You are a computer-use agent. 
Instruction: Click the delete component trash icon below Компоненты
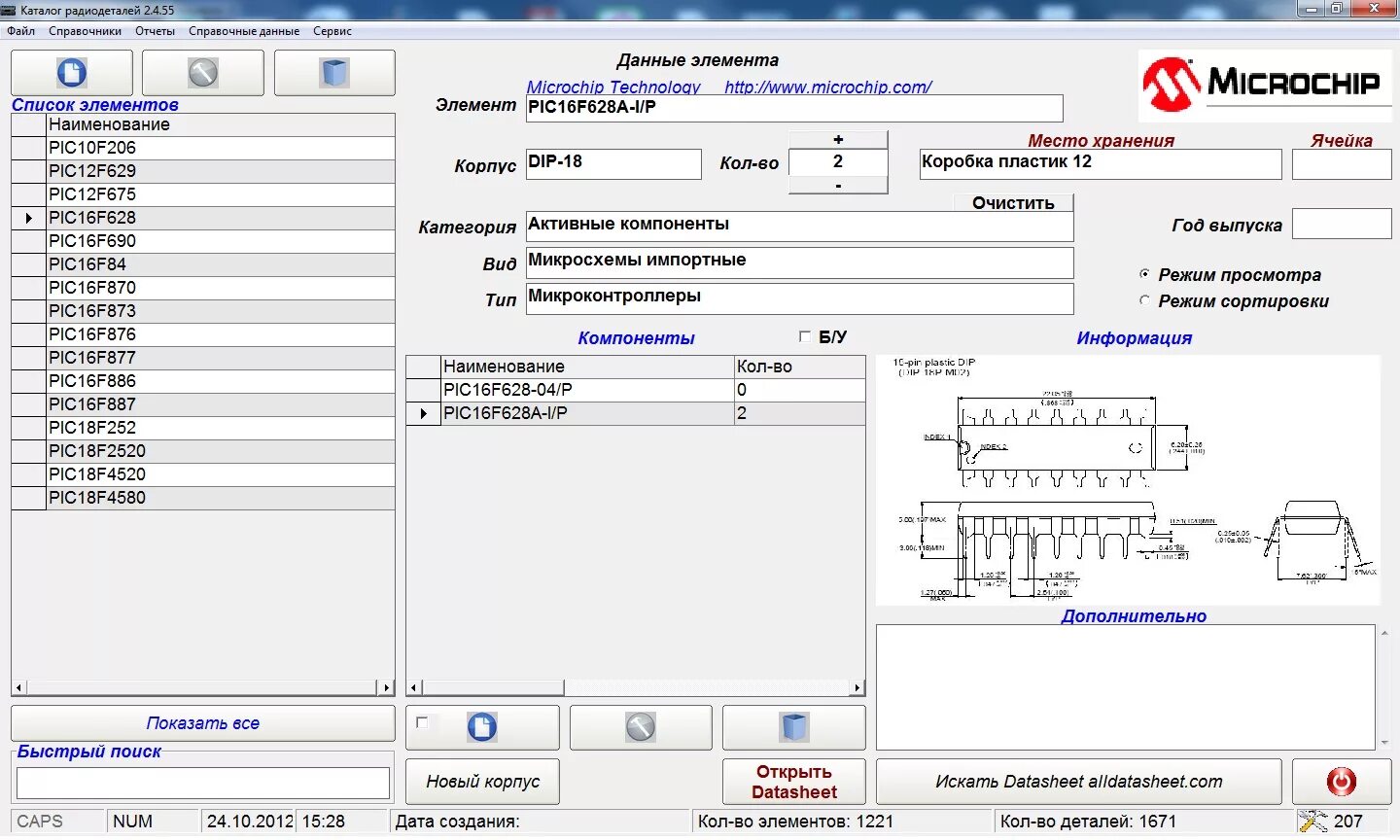[x=794, y=727]
